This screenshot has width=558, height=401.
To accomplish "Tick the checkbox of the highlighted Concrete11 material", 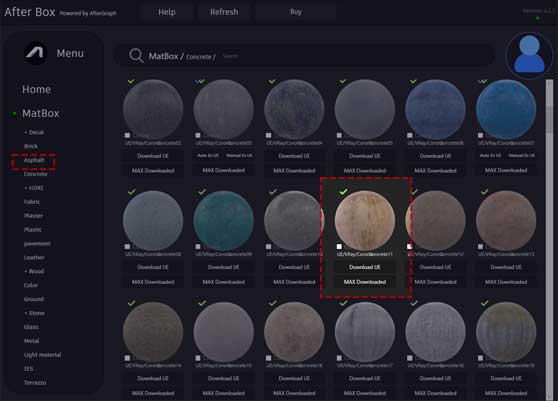I will pos(339,246).
